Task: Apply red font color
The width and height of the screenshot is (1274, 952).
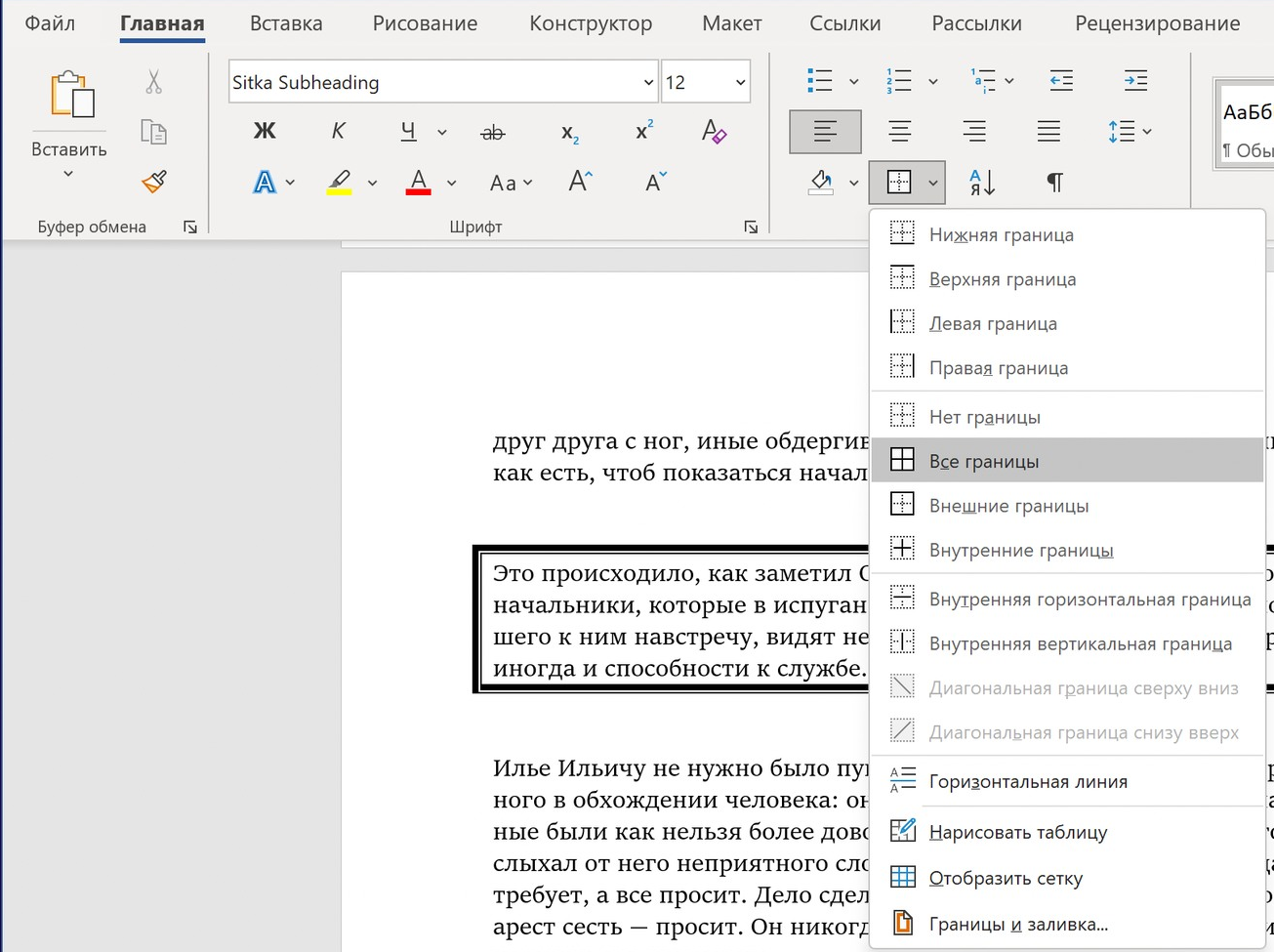Action: 419,183
